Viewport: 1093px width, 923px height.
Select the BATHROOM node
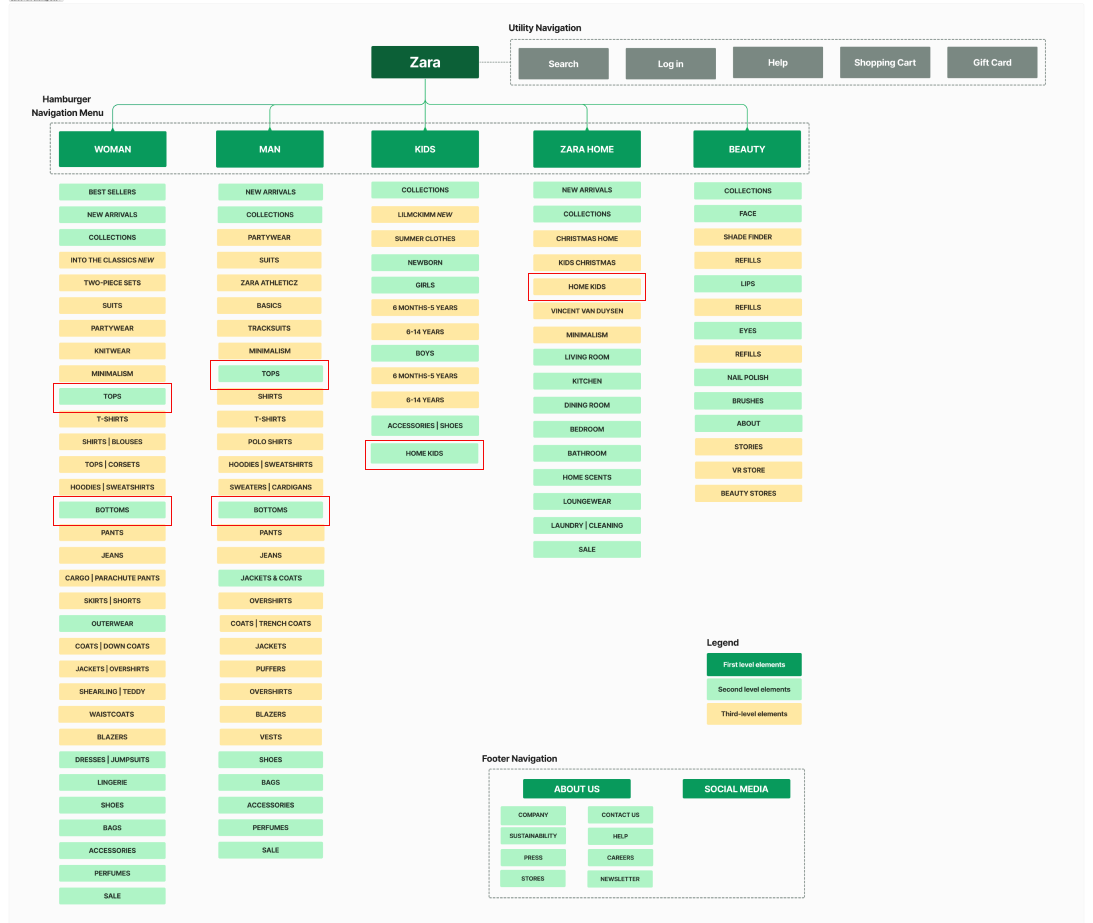pos(587,453)
